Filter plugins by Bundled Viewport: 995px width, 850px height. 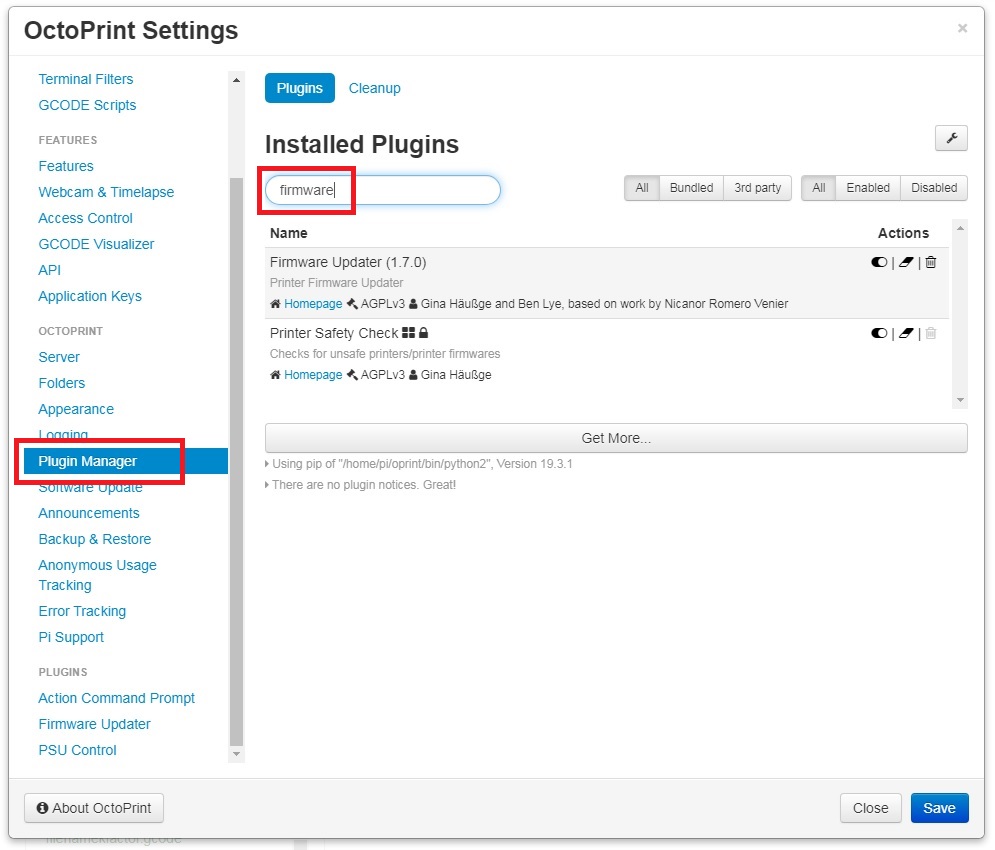pos(691,188)
